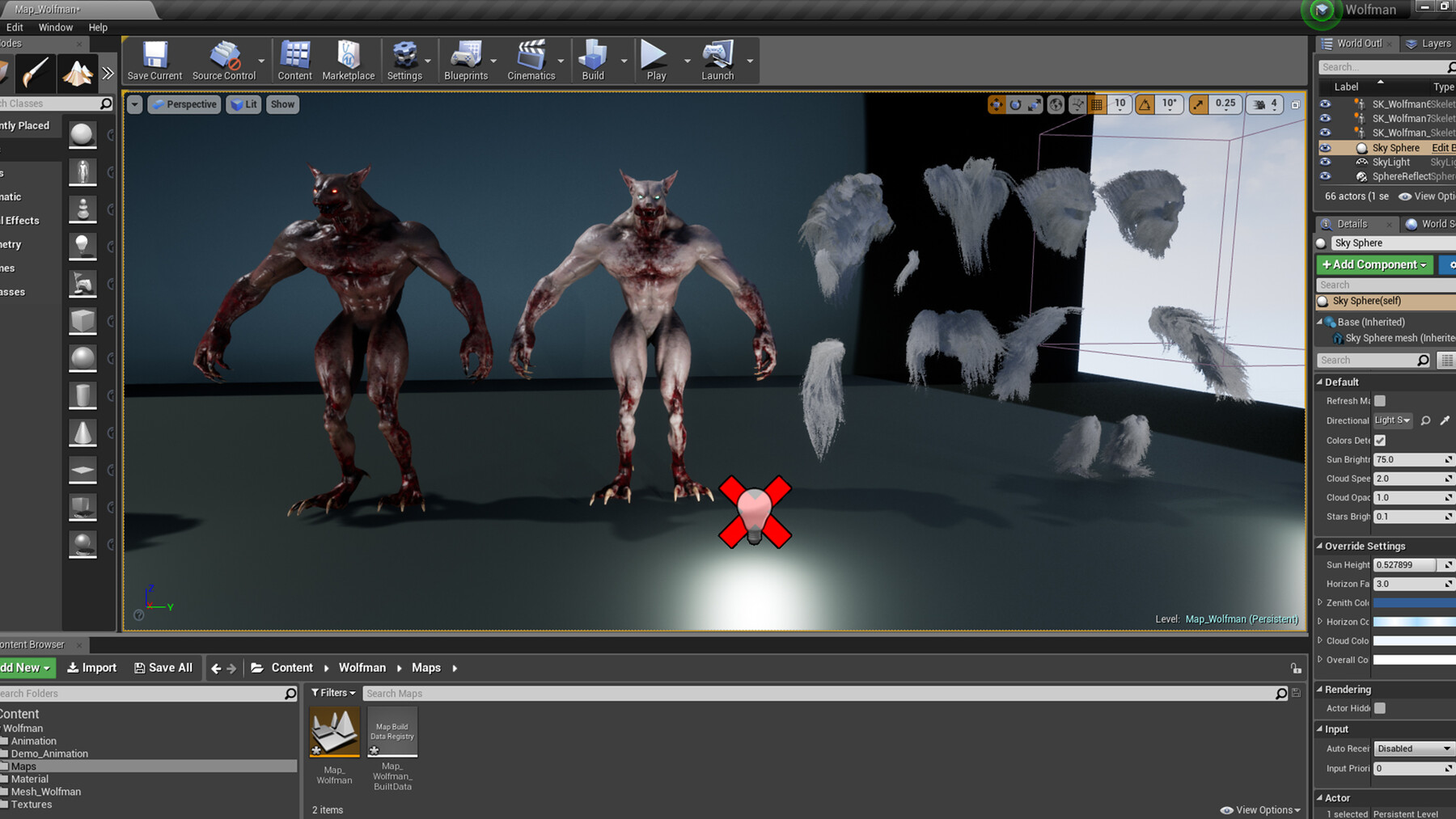This screenshot has width=1456, height=819.
Task: Open the Blueprints toolbar icon
Action: pyautogui.click(x=466, y=61)
